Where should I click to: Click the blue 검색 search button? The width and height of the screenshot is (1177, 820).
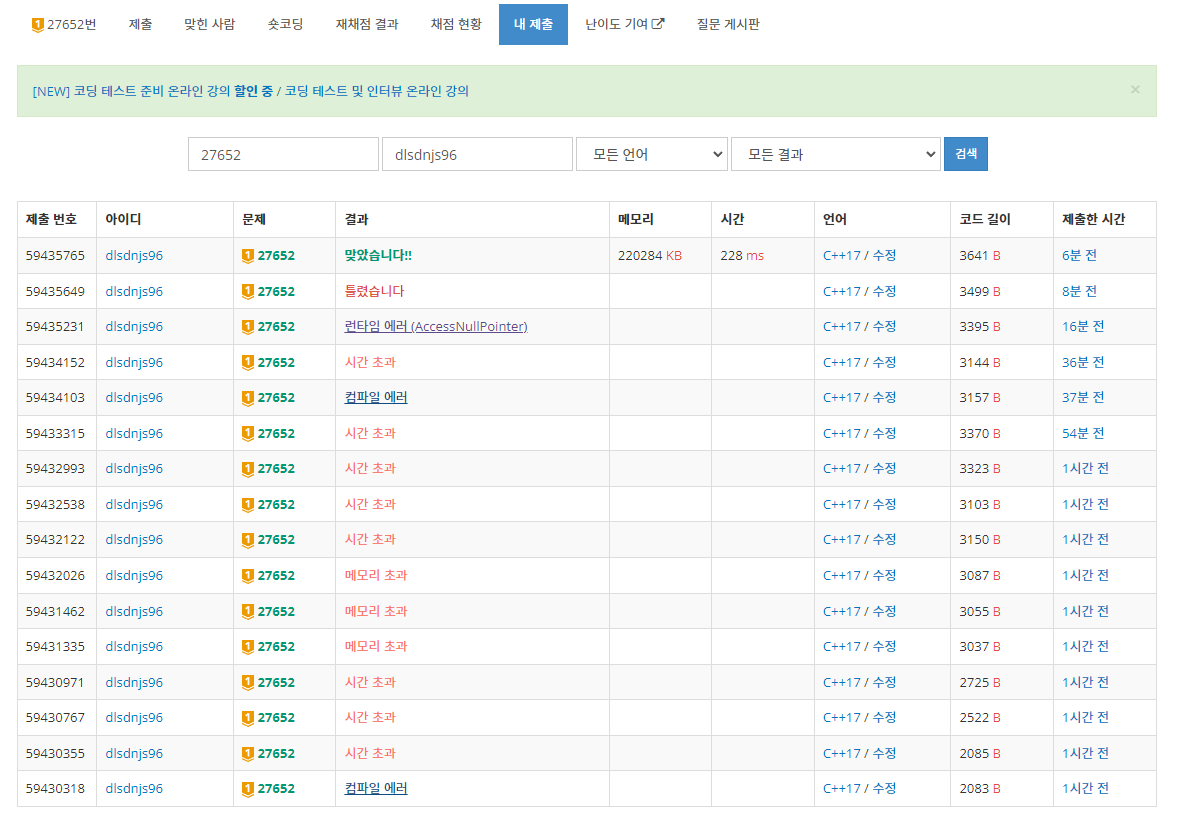pyautogui.click(x=965, y=154)
